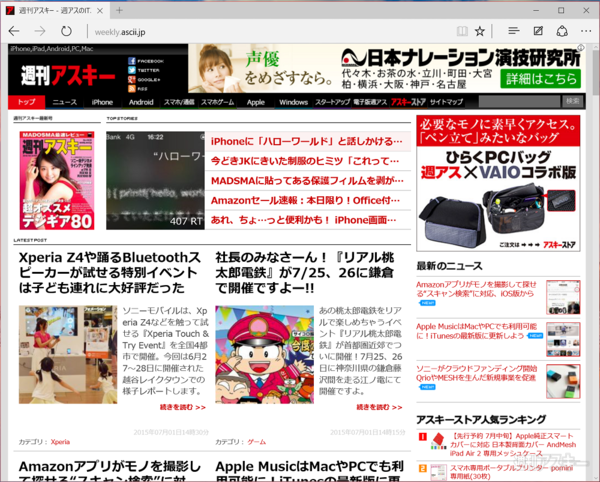Open ranking item Apple純正スマートカバー
This screenshot has height=482, width=600.
pos(513,445)
